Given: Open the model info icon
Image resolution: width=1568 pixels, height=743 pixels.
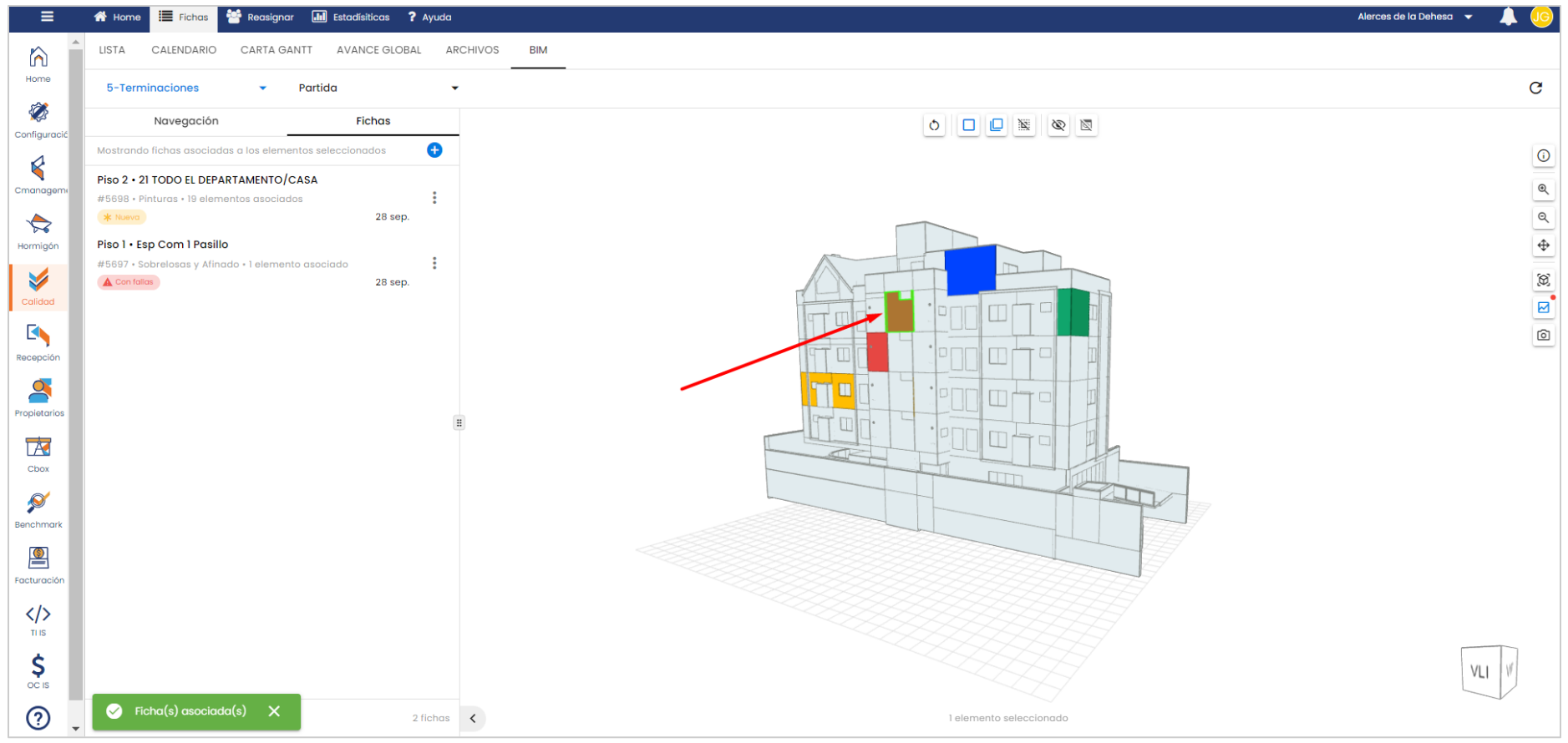Looking at the screenshot, I should pyautogui.click(x=1543, y=155).
